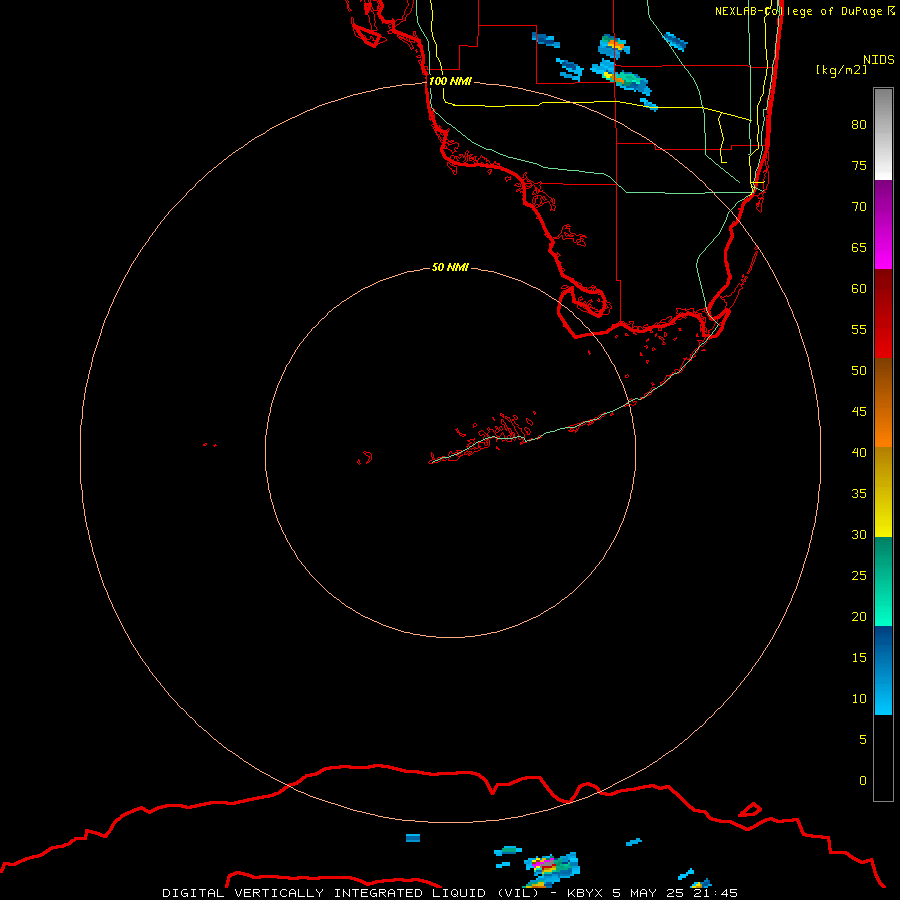The height and width of the screenshot is (900, 900).
Task: Select the 65 value on the legend
Action: (x=859, y=247)
